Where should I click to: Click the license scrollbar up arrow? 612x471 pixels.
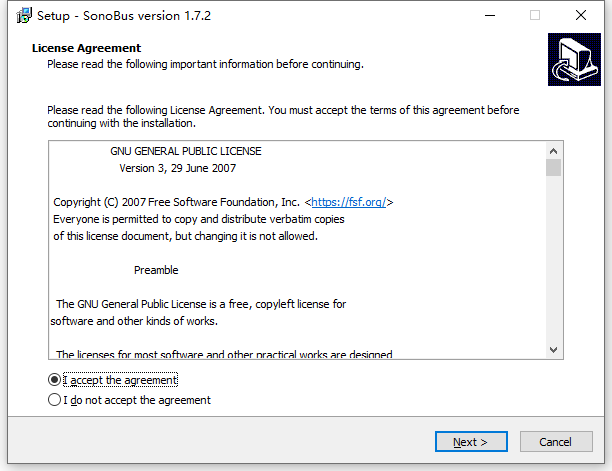[553, 150]
